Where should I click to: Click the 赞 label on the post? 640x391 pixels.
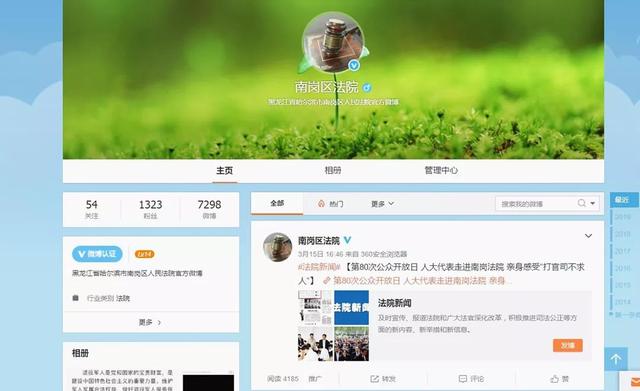click(x=565, y=379)
